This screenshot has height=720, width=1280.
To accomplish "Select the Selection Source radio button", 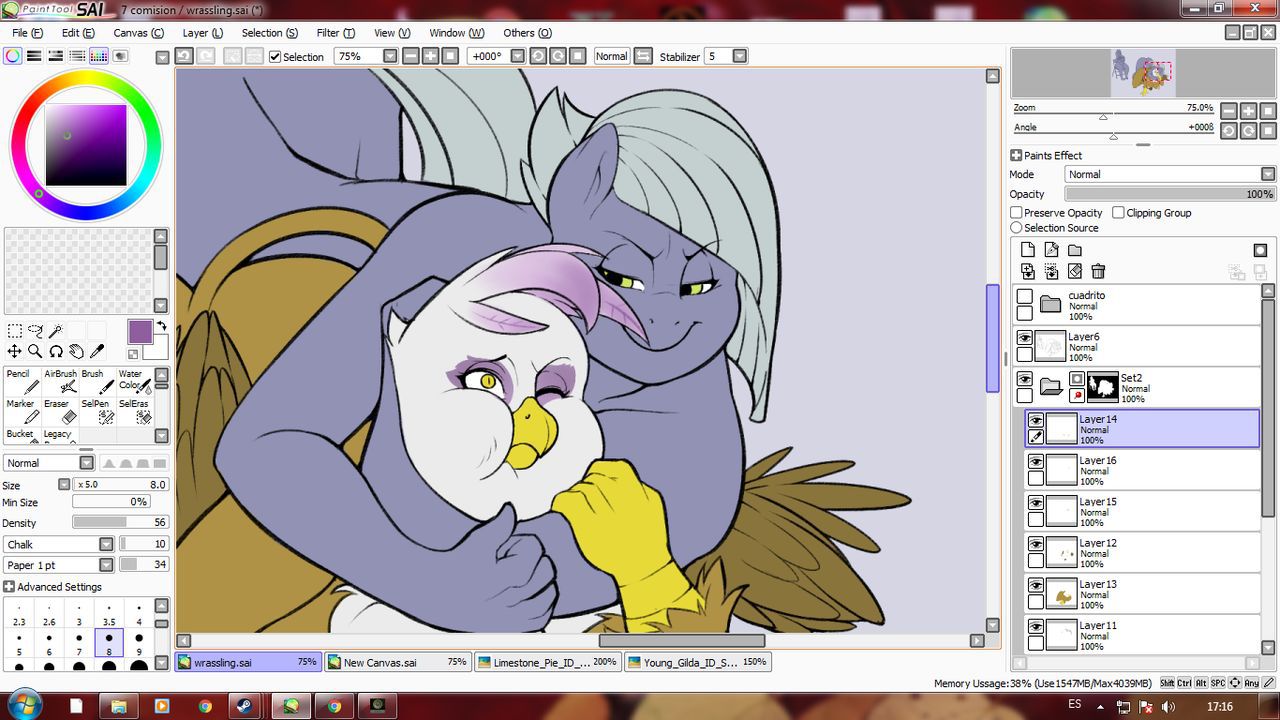I will (1016, 228).
